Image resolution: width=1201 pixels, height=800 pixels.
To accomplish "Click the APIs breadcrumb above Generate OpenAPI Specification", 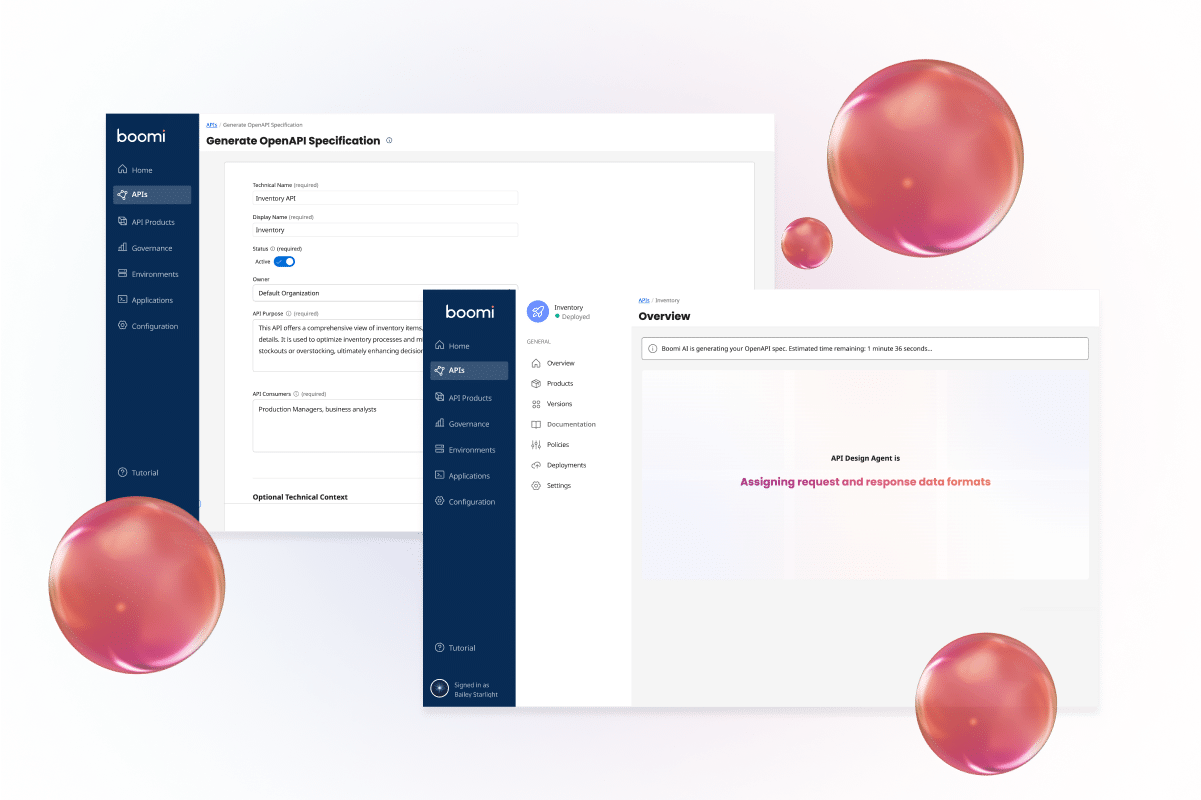I will (211, 125).
